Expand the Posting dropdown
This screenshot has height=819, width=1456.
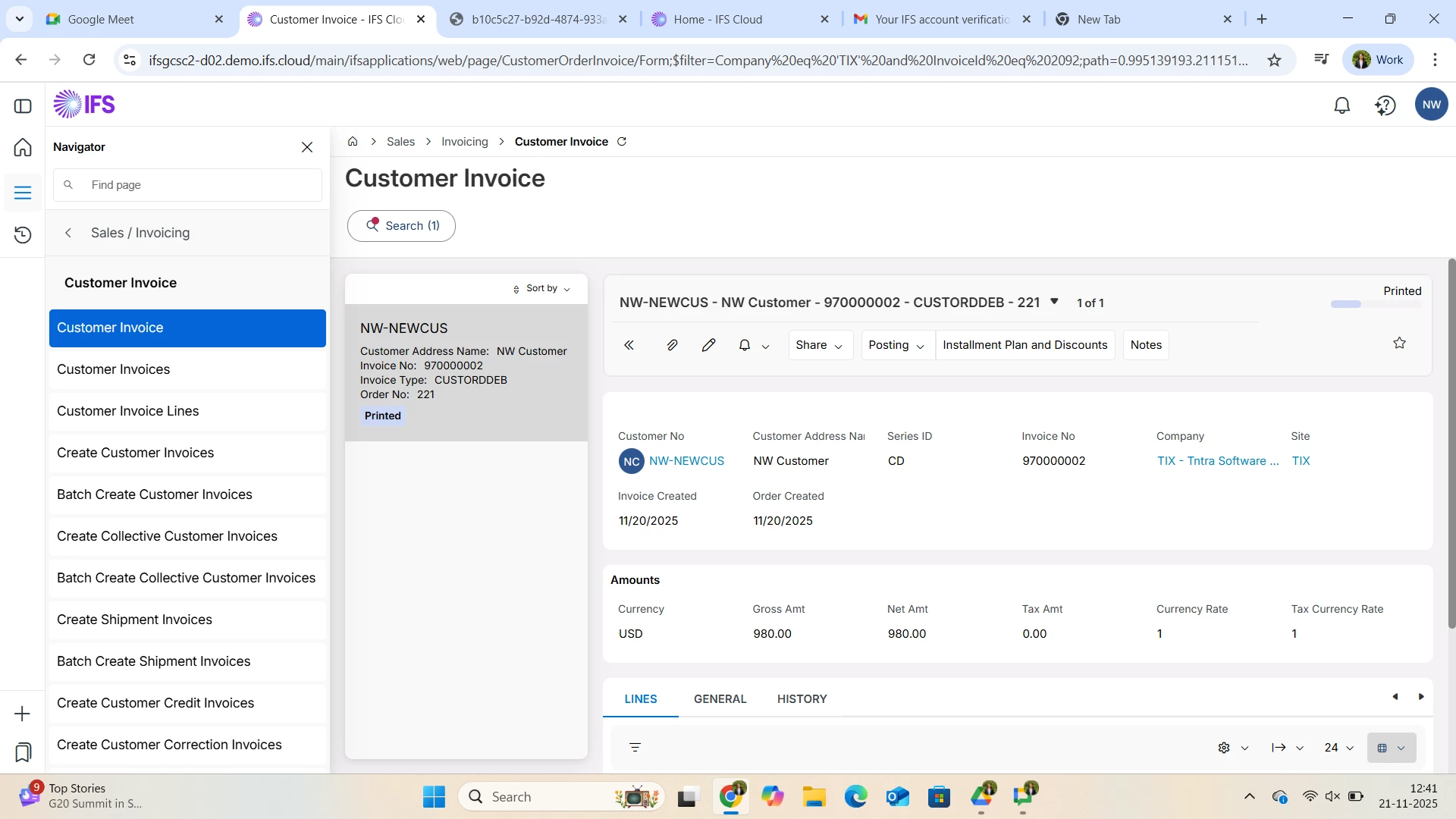point(897,345)
